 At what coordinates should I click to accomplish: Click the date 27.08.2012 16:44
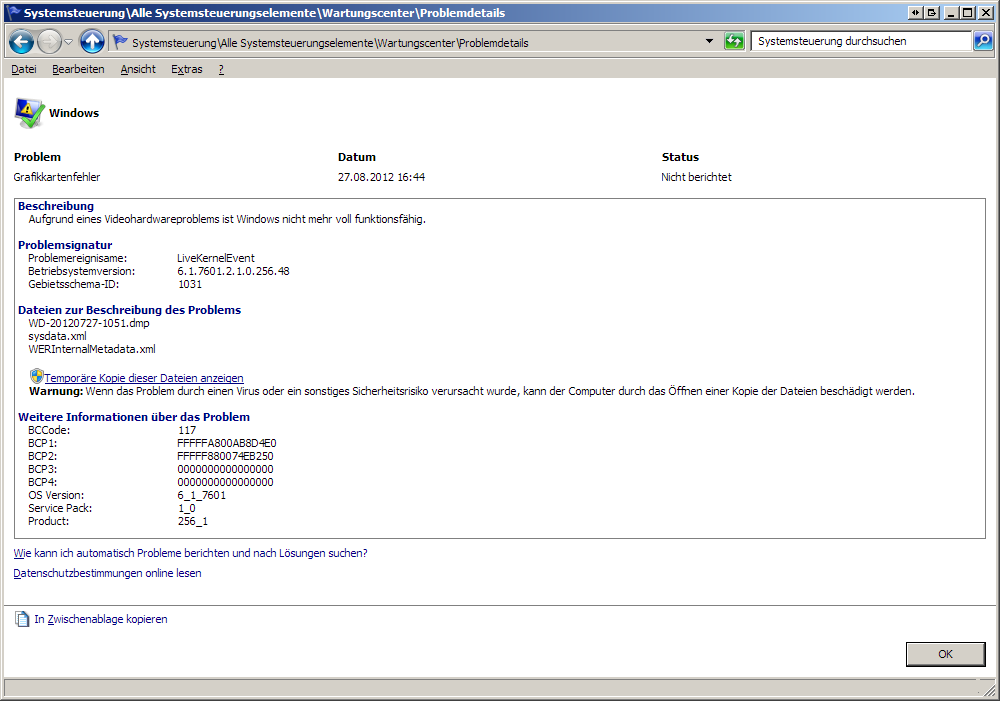381,177
